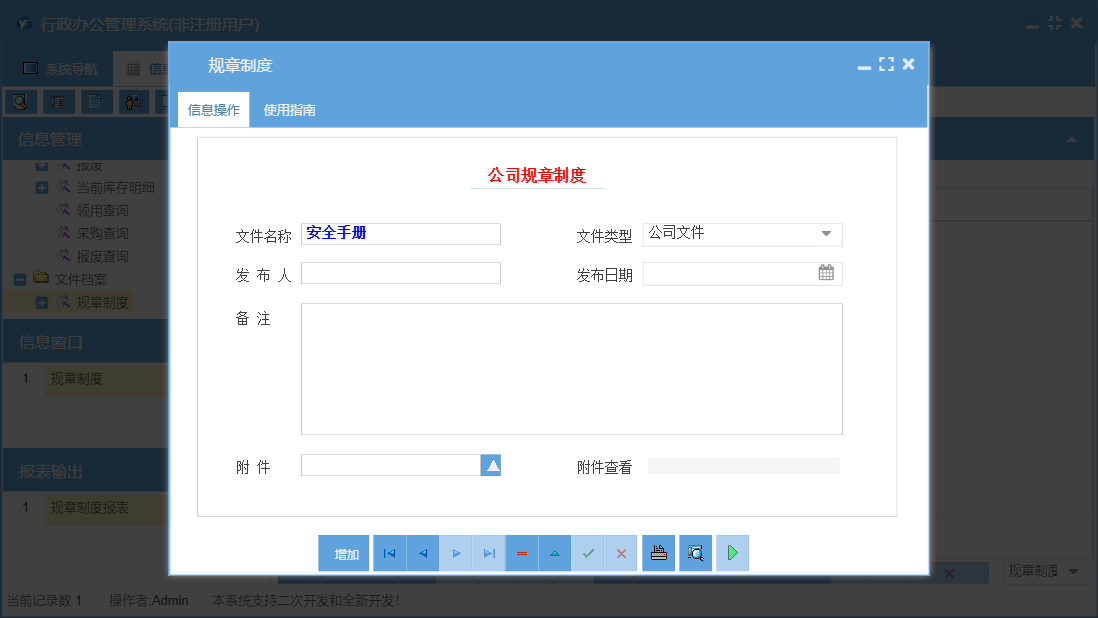Screen dimensions: 1098x618
Task: Delete current record using red minus icon
Action: tap(522, 552)
